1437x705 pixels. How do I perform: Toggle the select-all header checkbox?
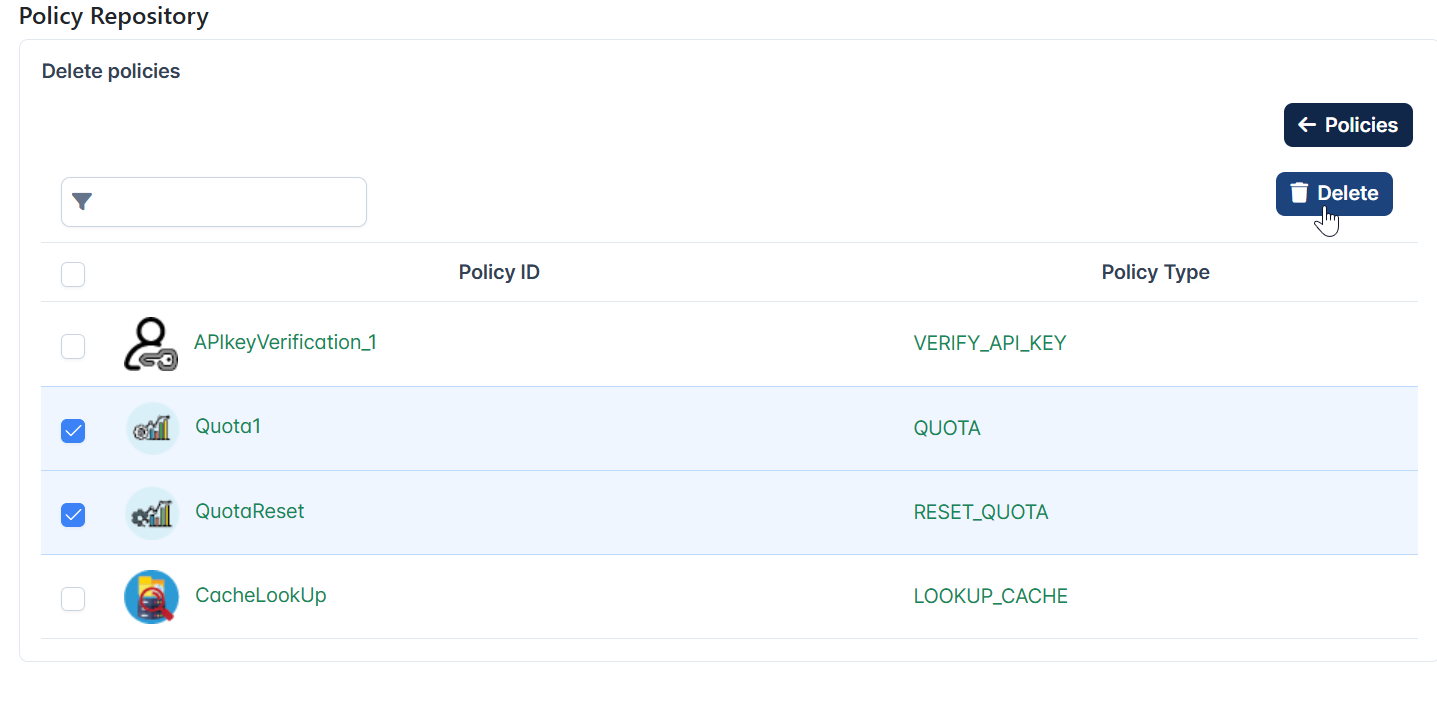[73, 274]
